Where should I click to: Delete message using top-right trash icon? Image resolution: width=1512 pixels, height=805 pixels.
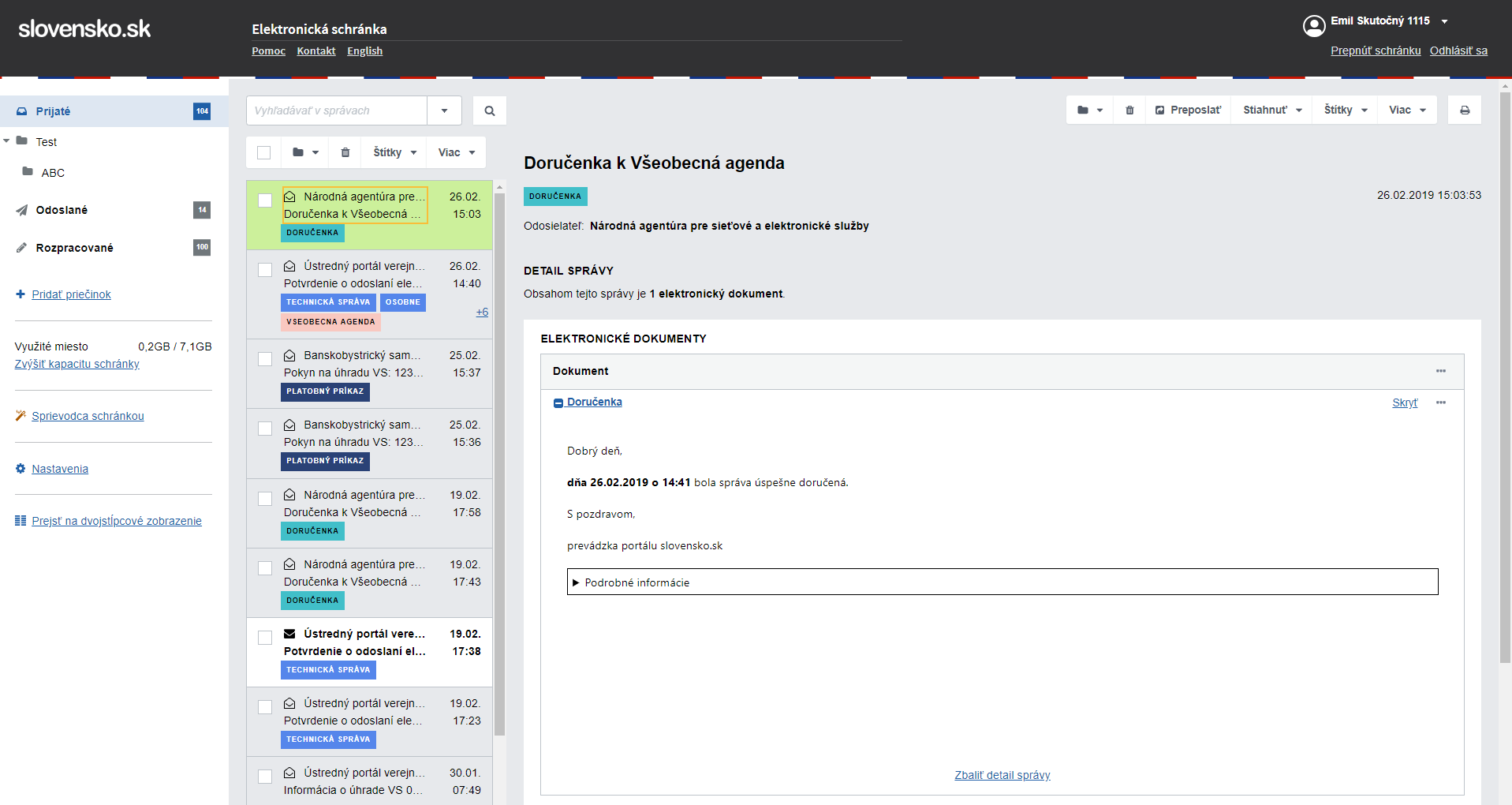[1129, 110]
